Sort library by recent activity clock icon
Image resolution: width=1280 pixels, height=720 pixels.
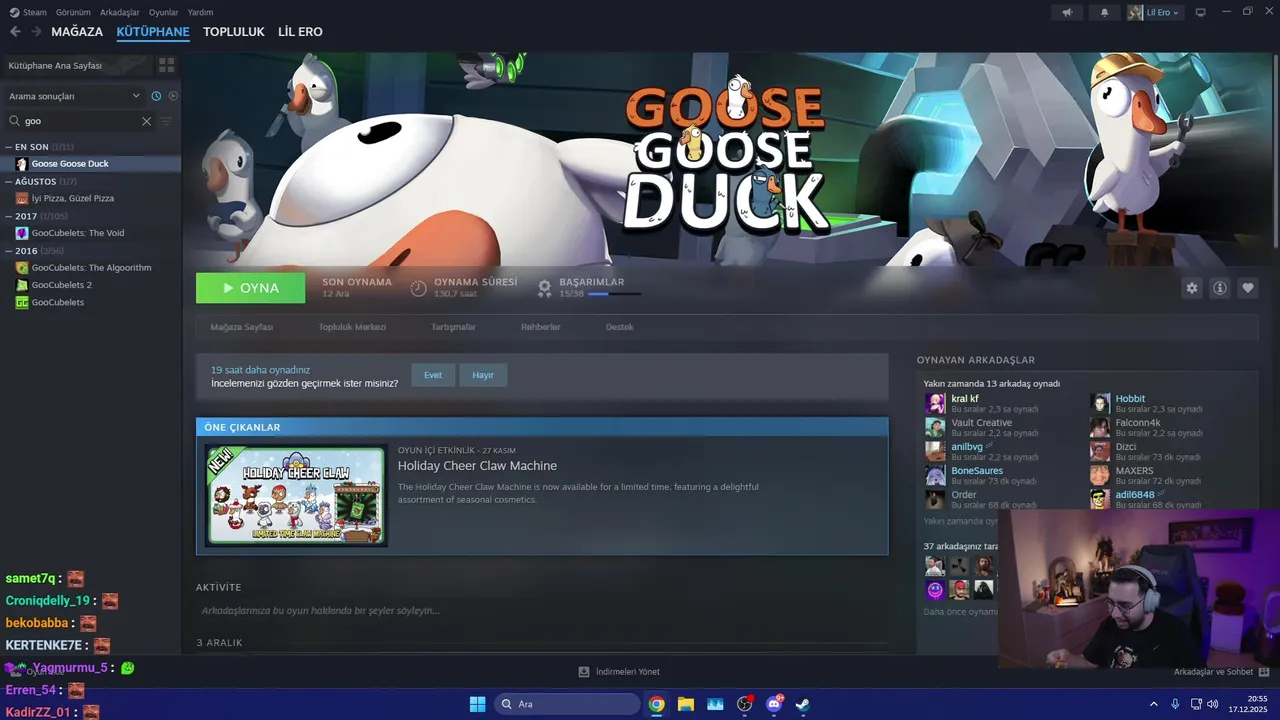(156, 96)
